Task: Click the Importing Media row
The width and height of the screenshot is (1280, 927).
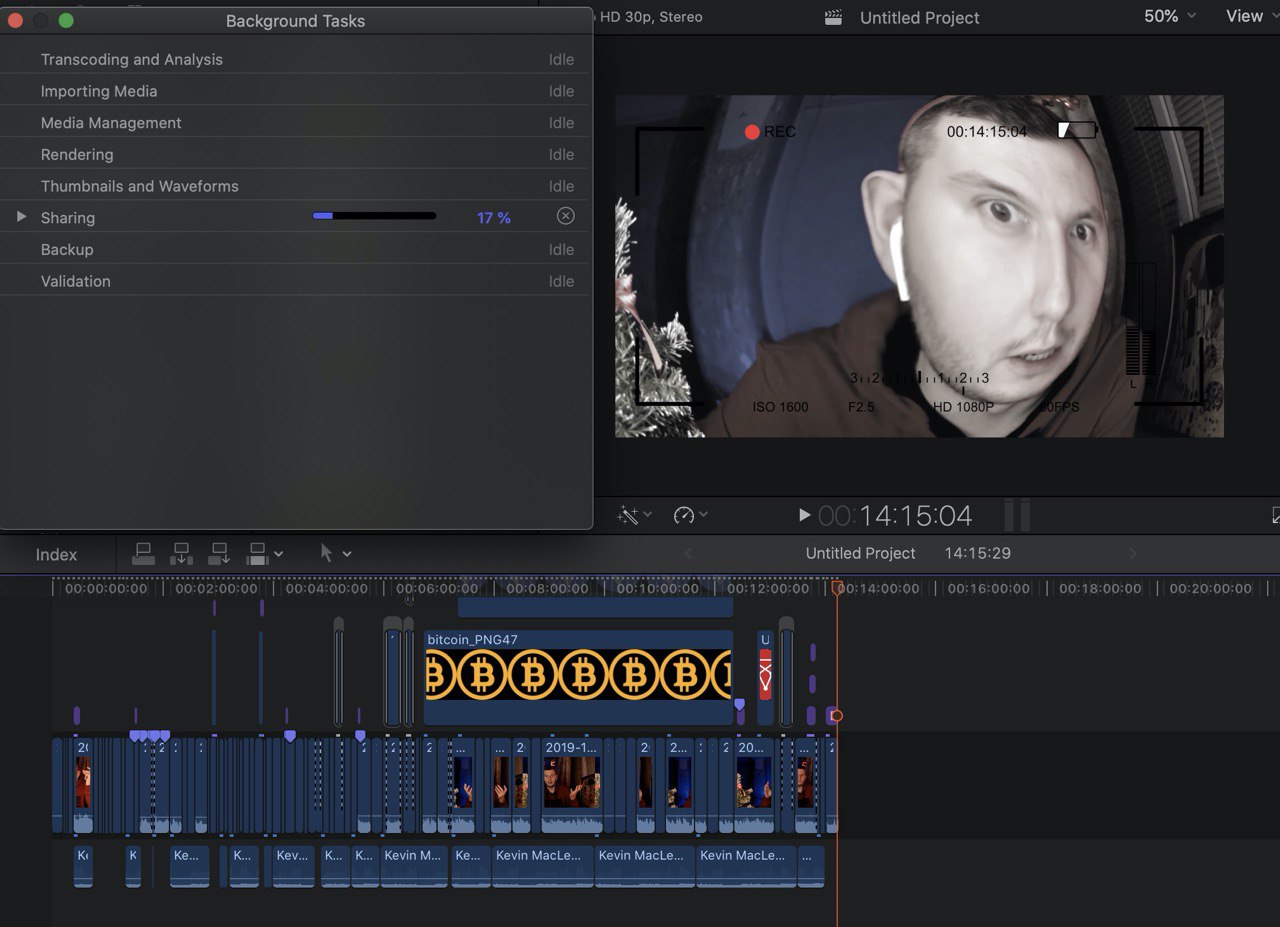Action: [295, 91]
